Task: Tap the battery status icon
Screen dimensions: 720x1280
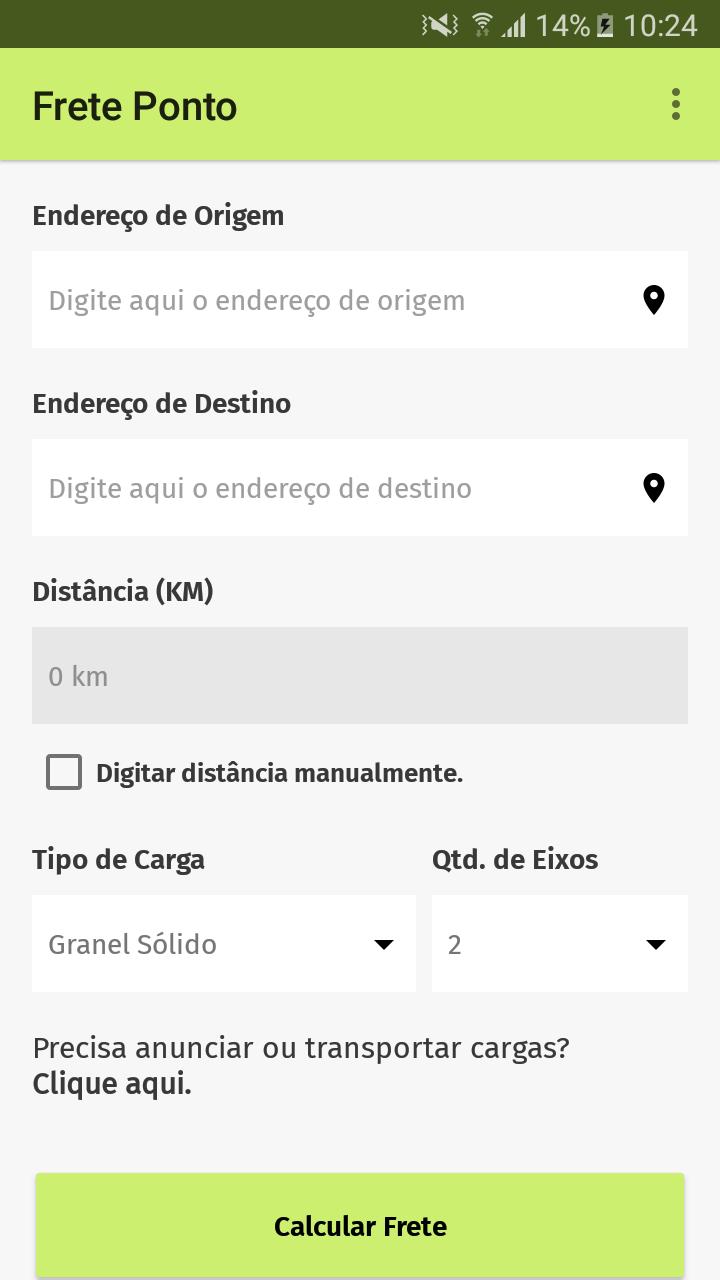Action: 605,25
